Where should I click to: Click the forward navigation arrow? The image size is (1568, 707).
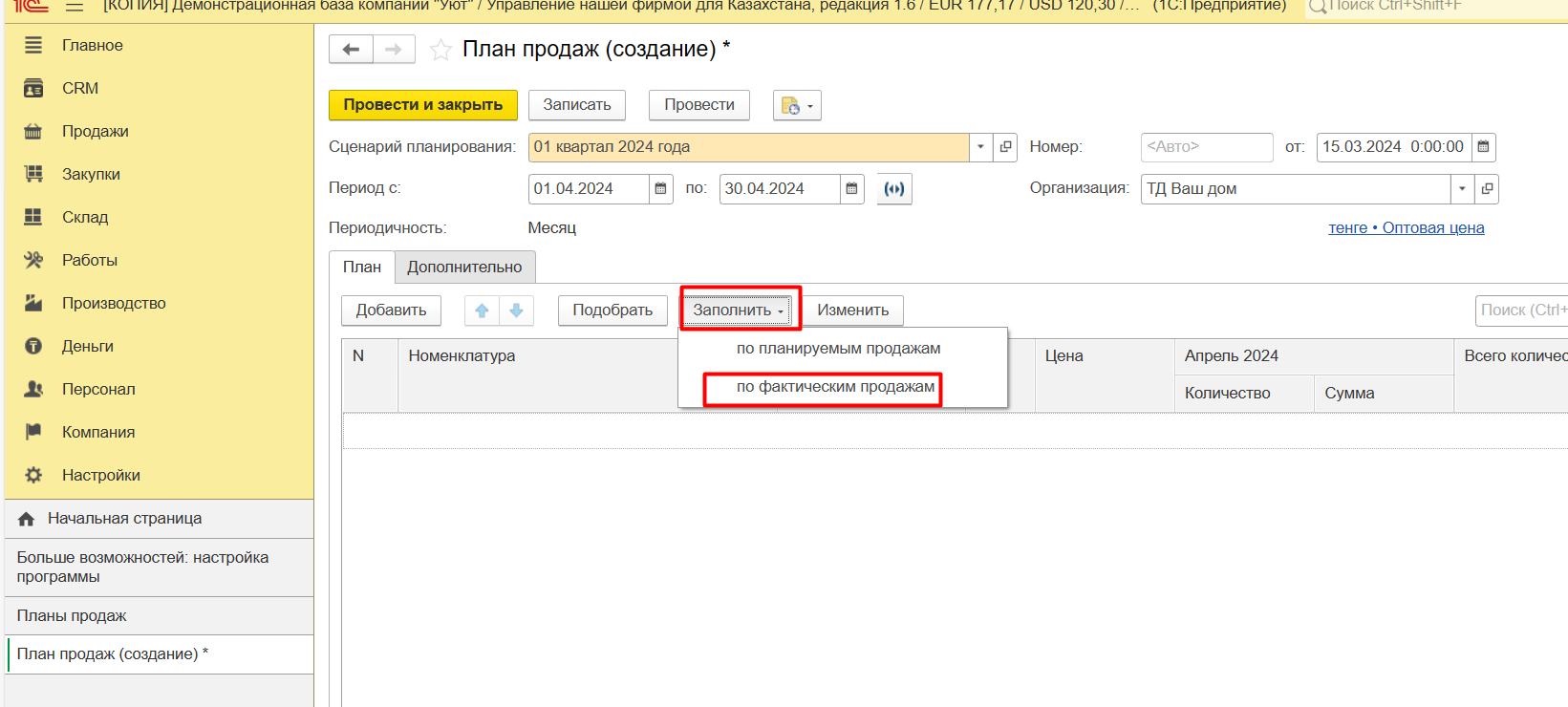(394, 50)
